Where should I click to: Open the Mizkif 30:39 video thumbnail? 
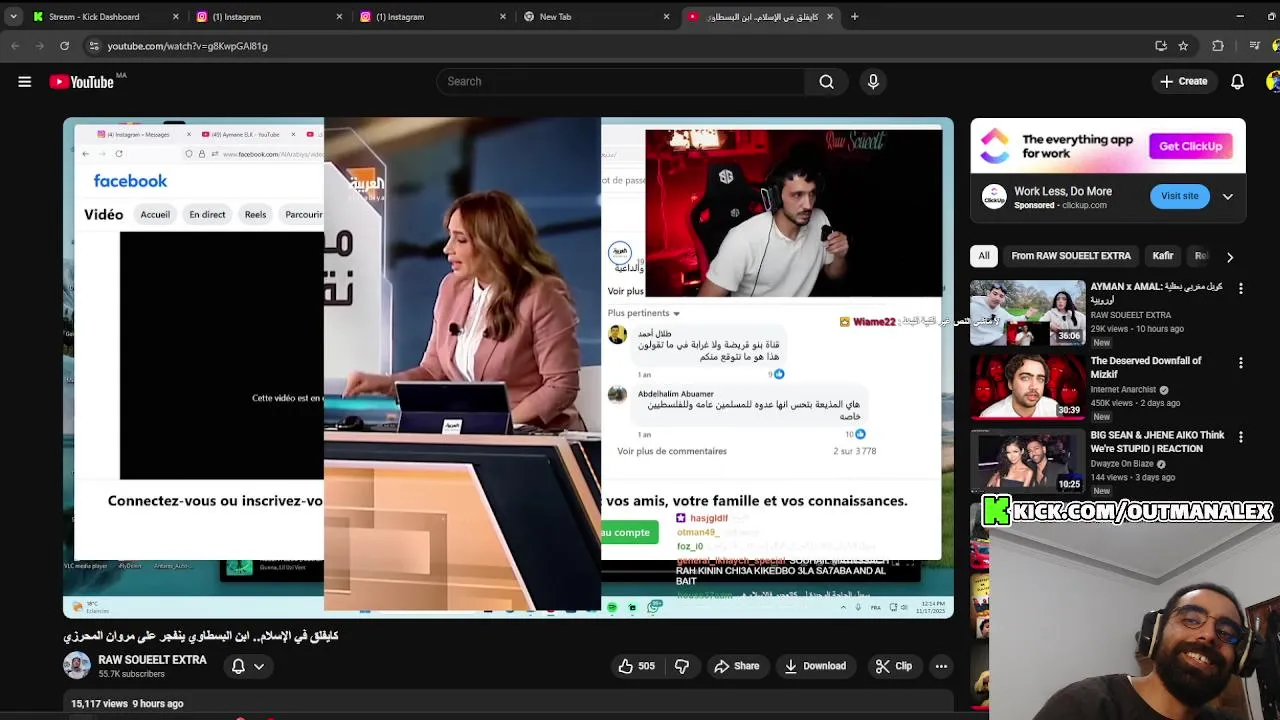tap(1027, 387)
